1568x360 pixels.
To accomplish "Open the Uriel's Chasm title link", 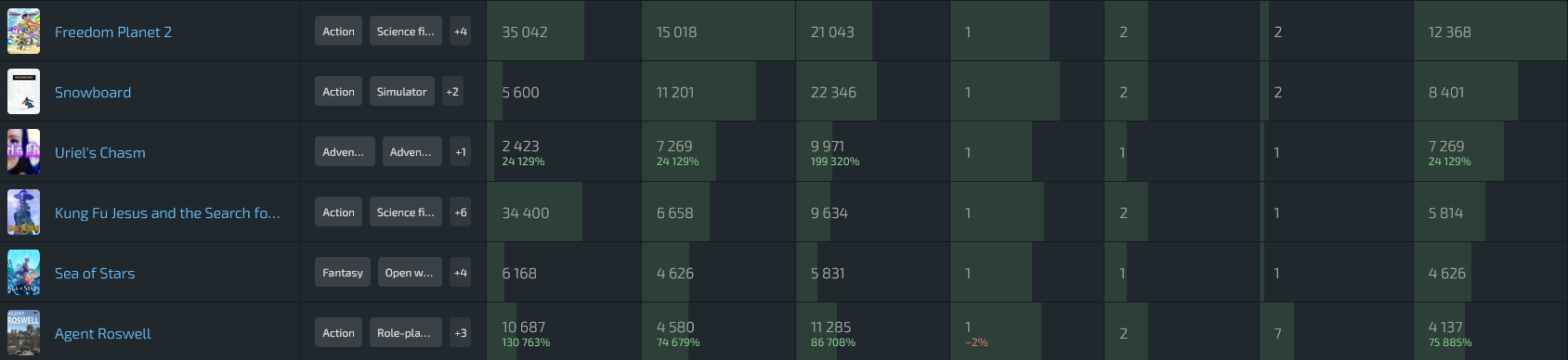I will 100,152.
